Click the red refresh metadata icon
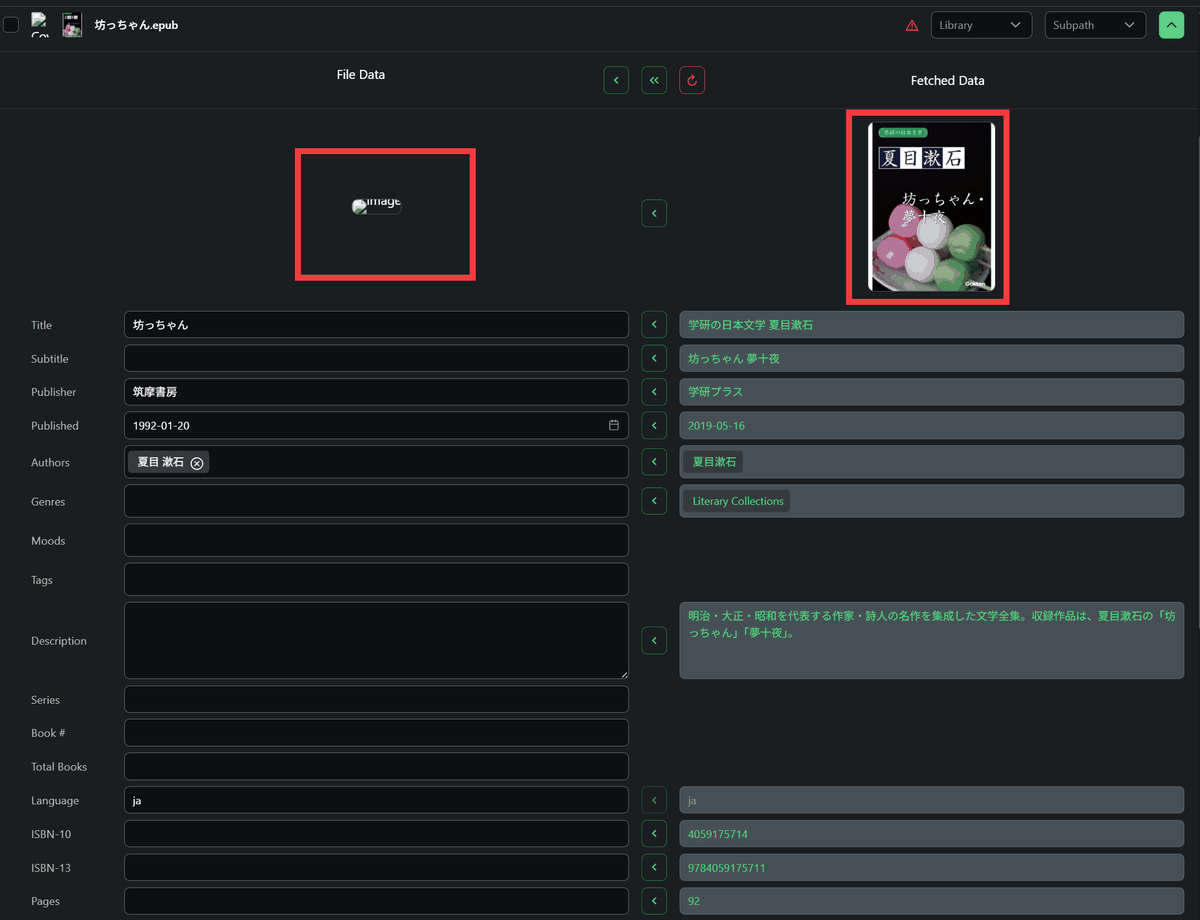 click(x=692, y=80)
